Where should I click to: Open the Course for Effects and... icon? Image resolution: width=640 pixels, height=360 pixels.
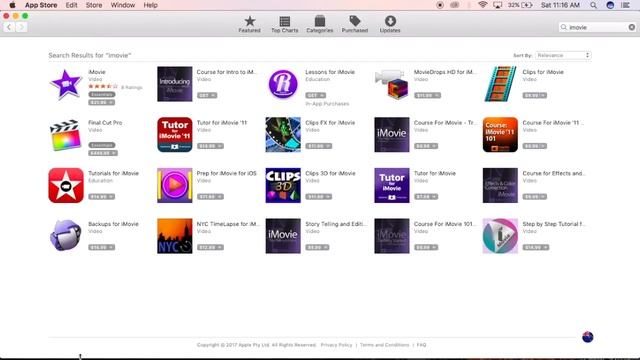coord(500,185)
